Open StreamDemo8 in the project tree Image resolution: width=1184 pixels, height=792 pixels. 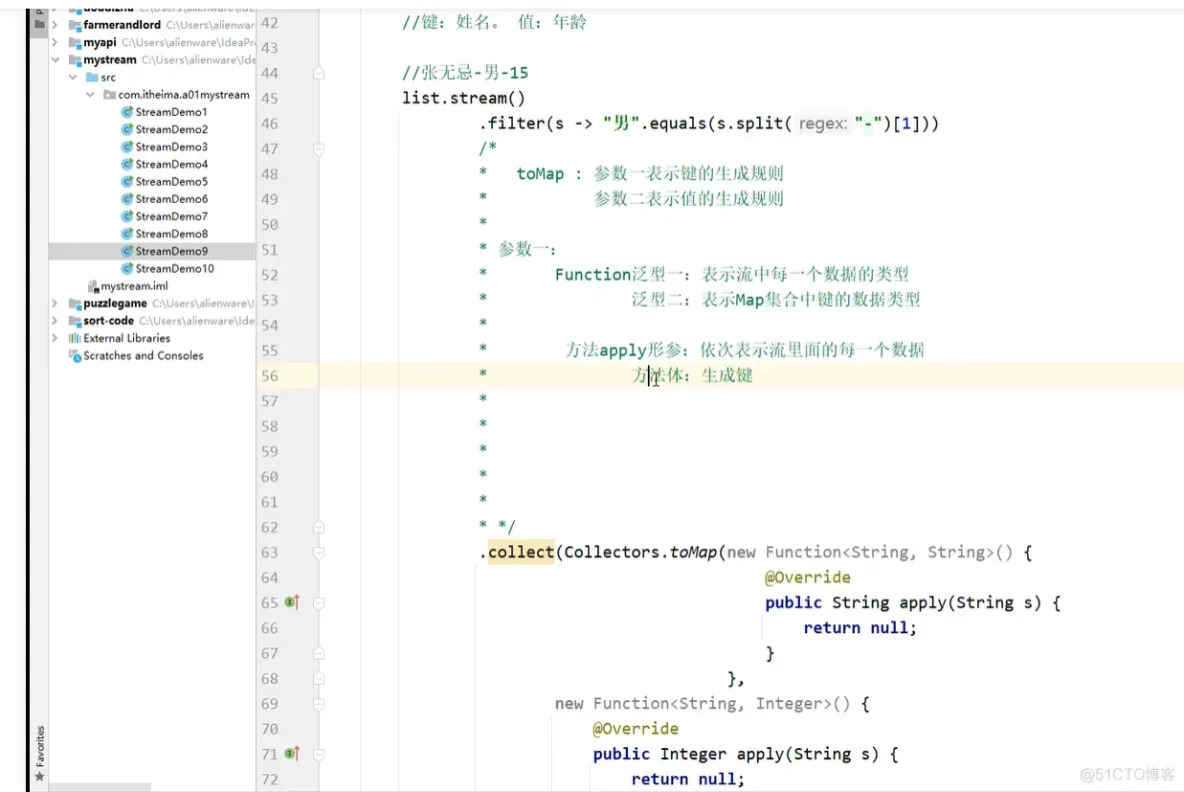[171, 234]
